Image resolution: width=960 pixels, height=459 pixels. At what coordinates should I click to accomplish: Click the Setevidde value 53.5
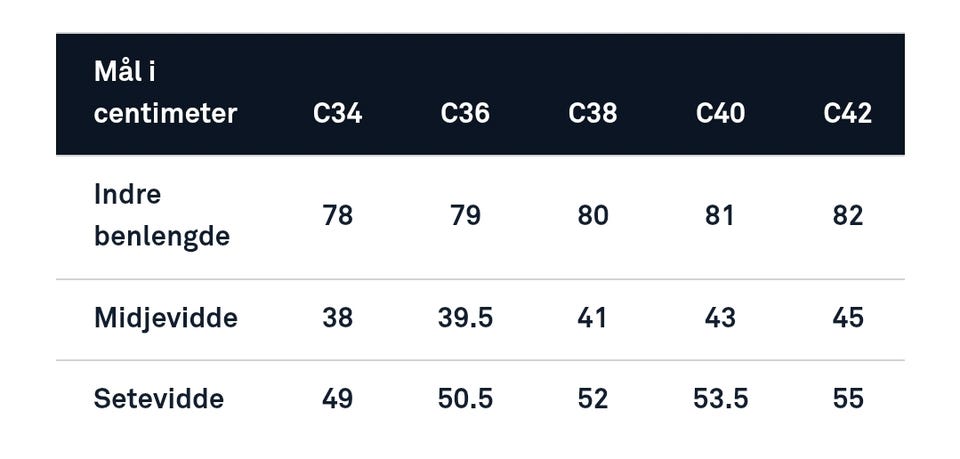[720, 399]
